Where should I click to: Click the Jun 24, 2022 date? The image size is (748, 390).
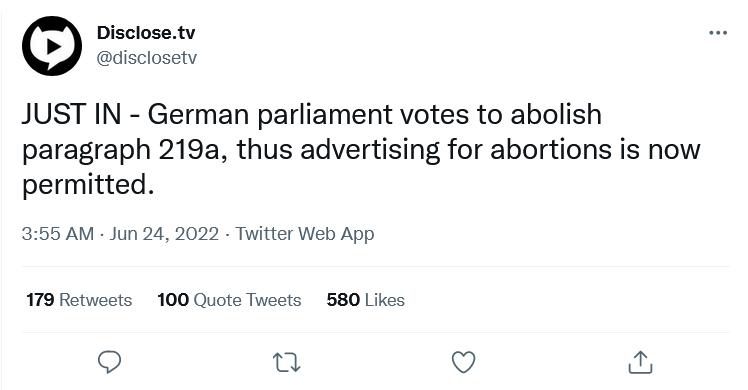click(164, 234)
